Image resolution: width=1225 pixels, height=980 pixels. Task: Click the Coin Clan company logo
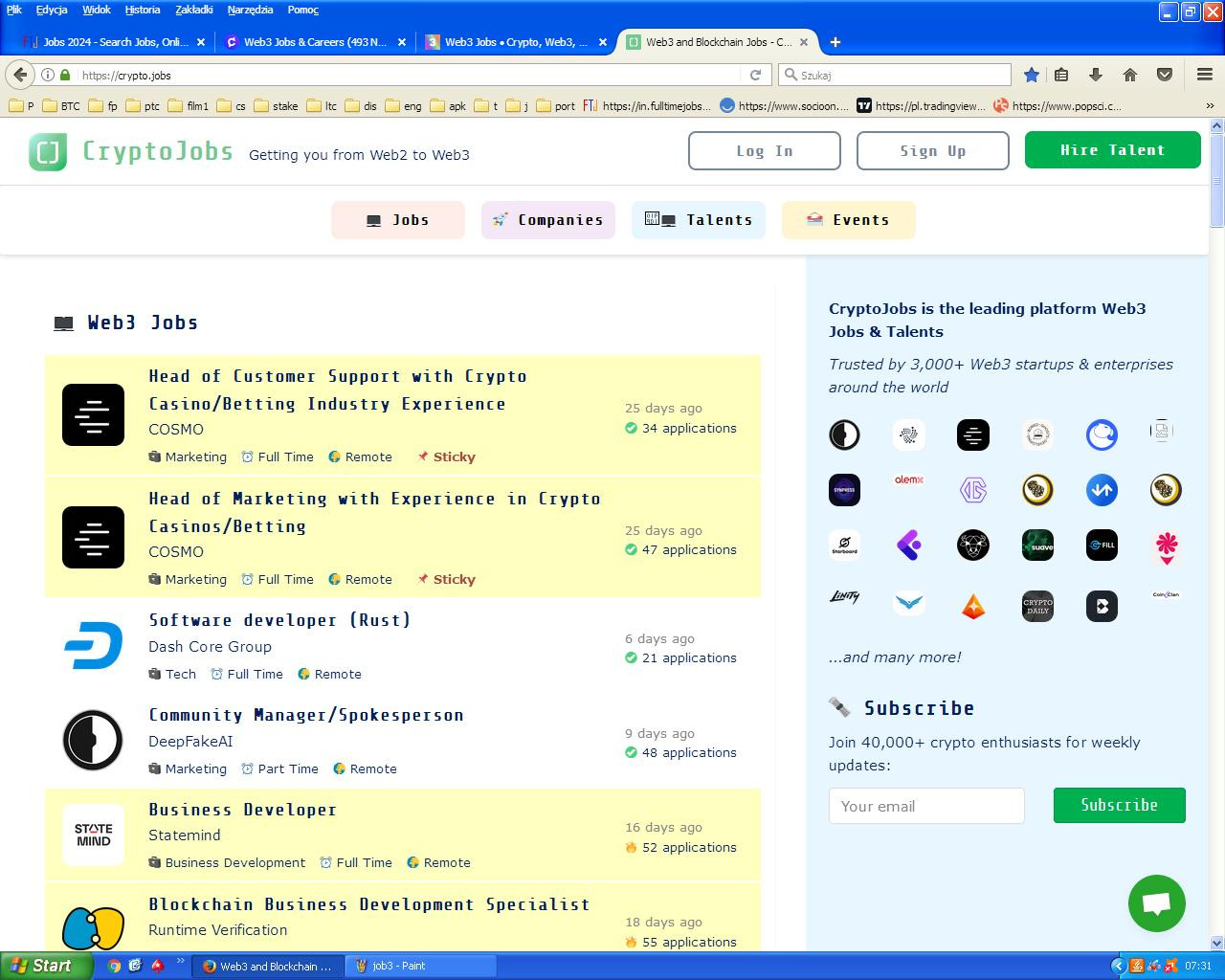[1166, 594]
